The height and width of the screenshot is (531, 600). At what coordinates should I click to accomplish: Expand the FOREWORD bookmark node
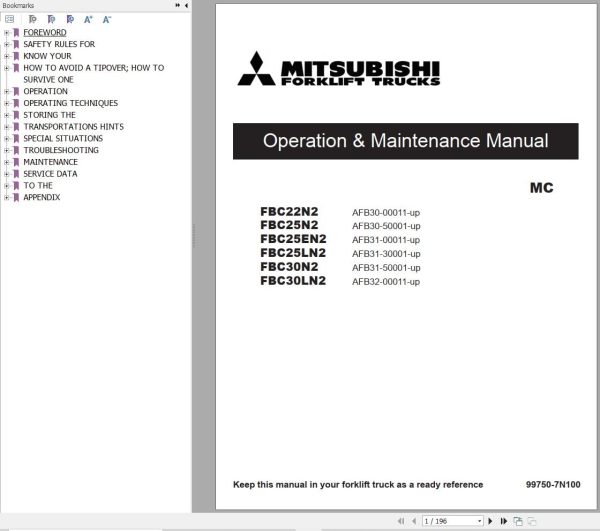pyautogui.click(x=7, y=33)
